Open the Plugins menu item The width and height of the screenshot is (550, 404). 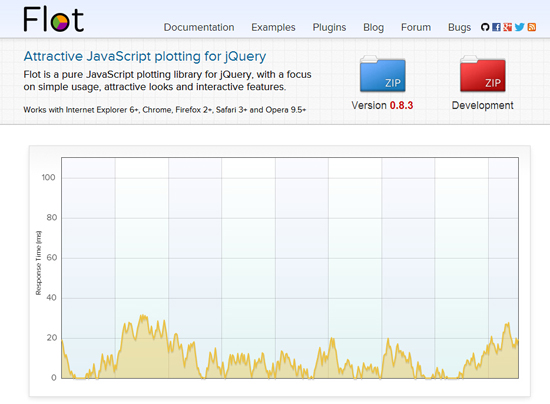(x=329, y=27)
